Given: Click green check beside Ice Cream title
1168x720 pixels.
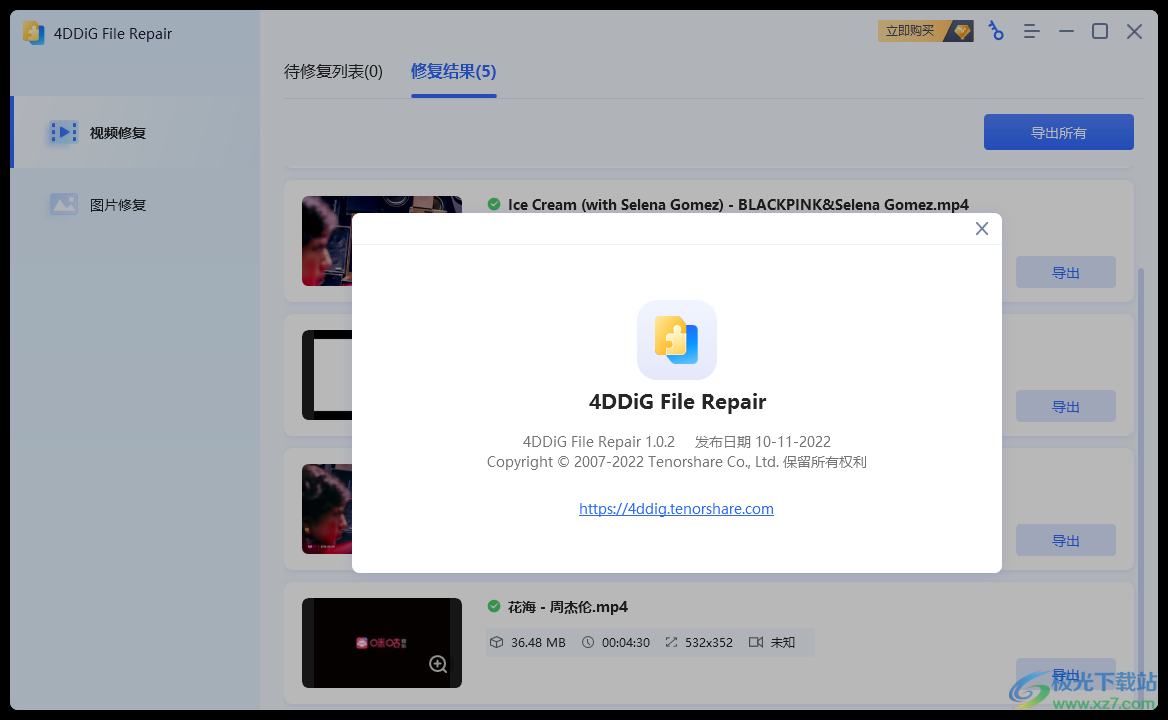Looking at the screenshot, I should pyautogui.click(x=494, y=203).
